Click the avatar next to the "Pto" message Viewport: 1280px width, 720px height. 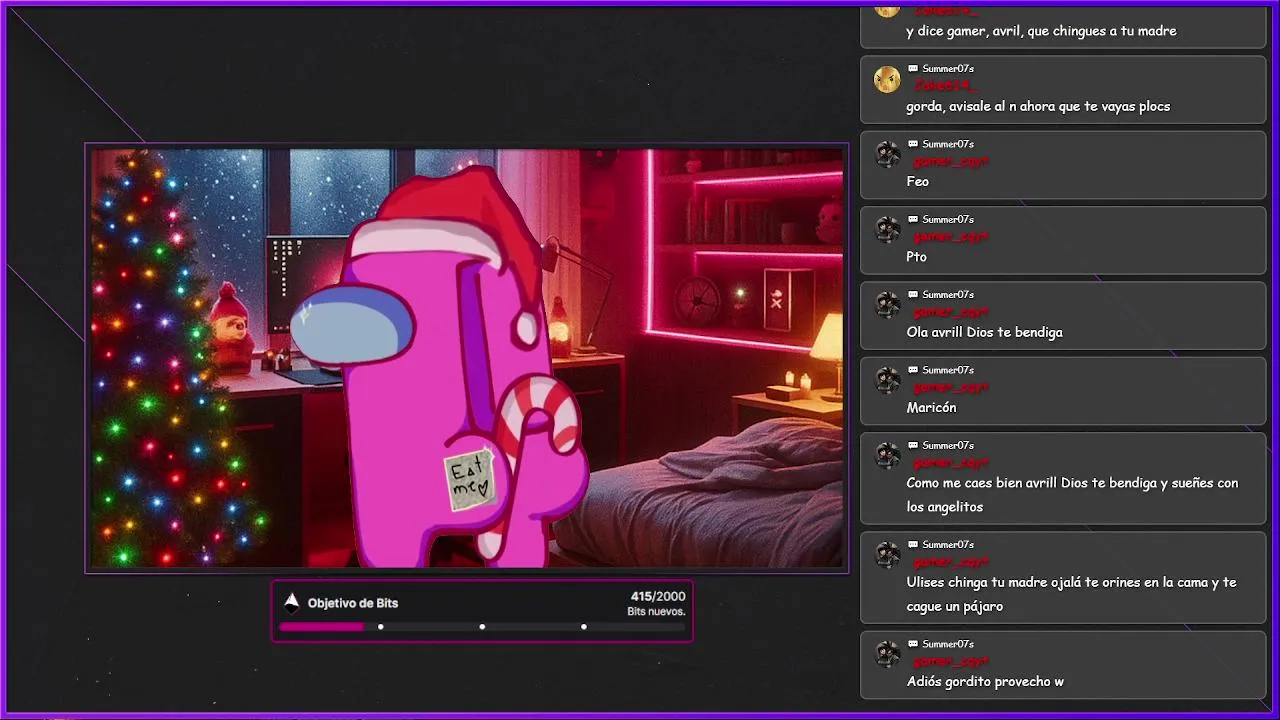[887, 230]
